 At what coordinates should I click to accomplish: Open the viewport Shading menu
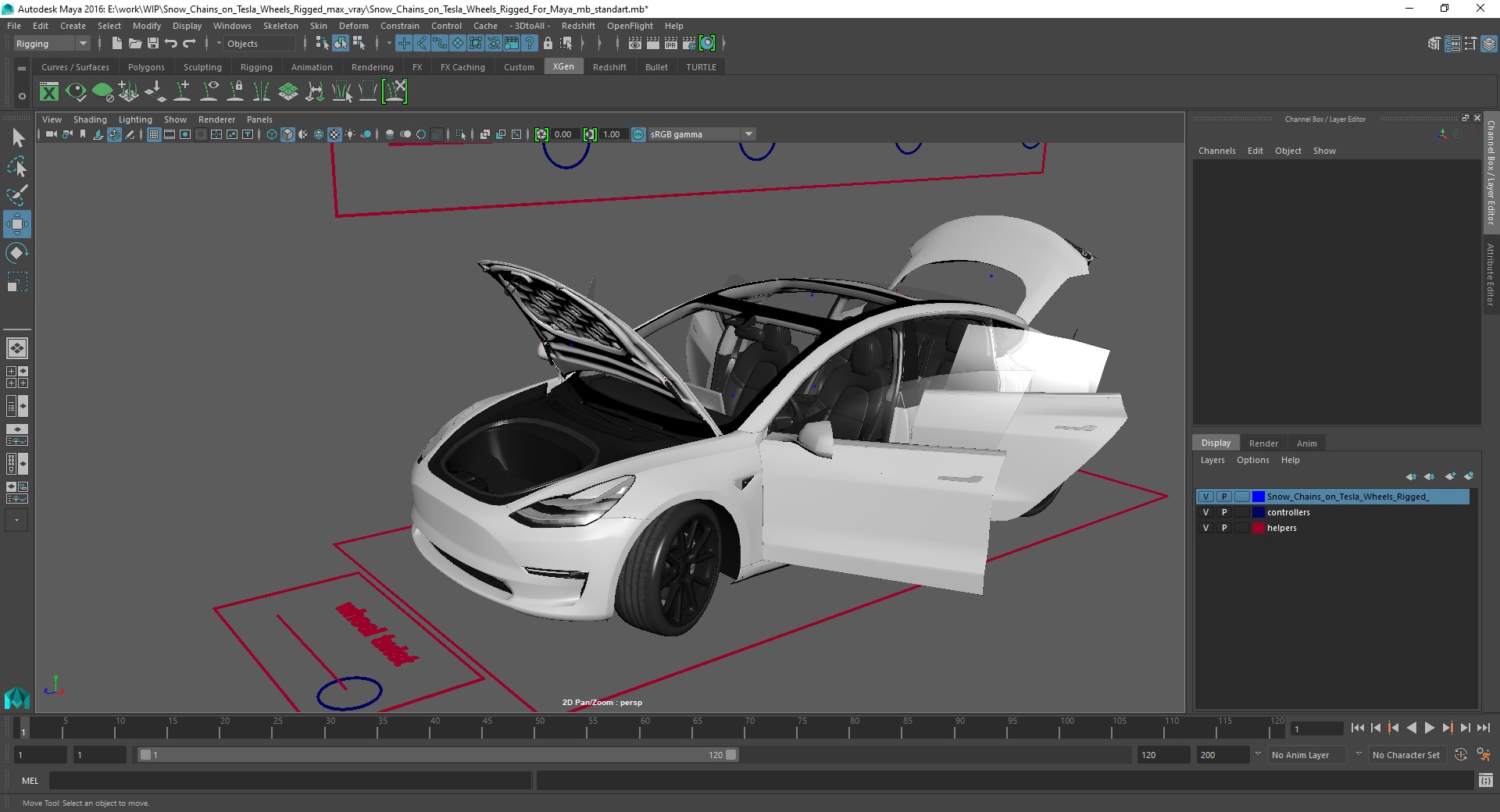90,119
